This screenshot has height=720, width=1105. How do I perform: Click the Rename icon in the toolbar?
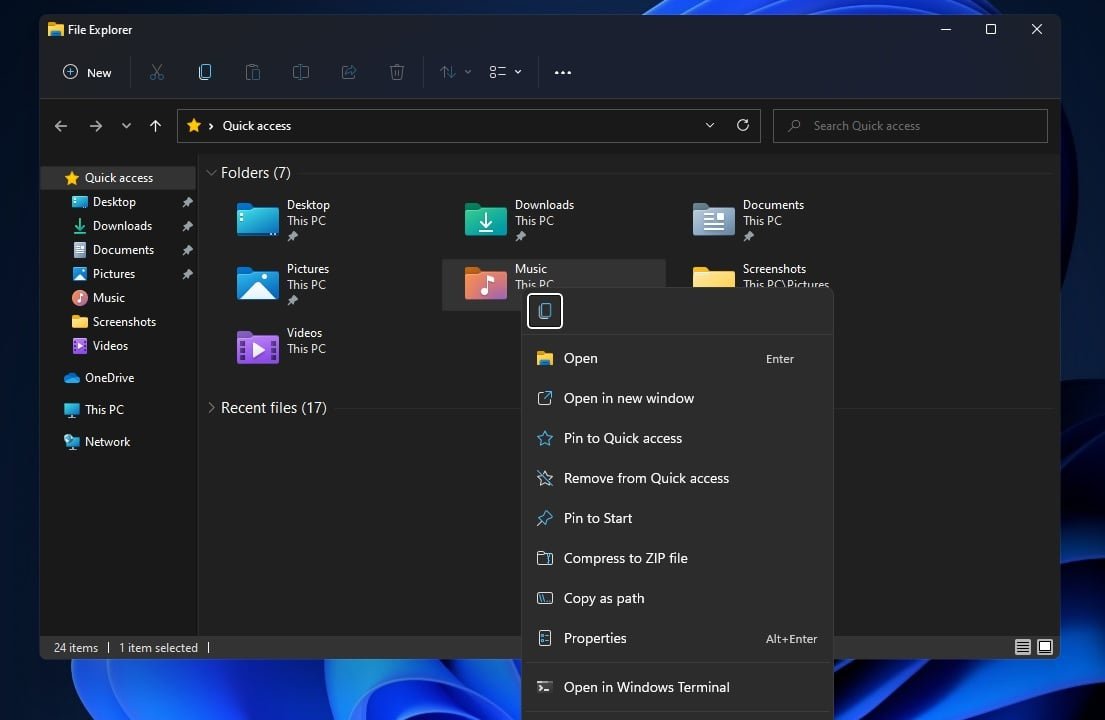301,72
